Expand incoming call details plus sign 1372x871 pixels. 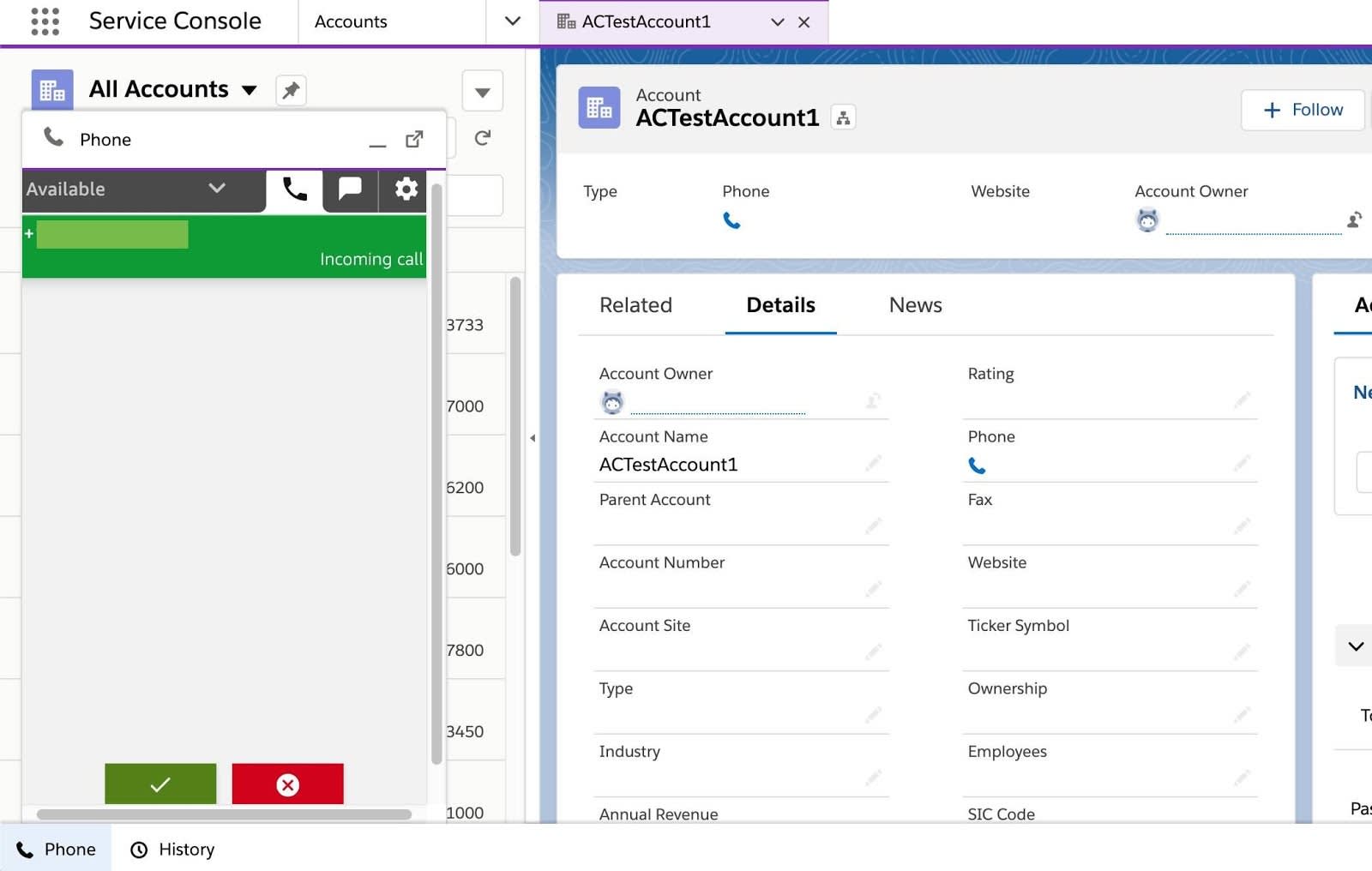28,234
